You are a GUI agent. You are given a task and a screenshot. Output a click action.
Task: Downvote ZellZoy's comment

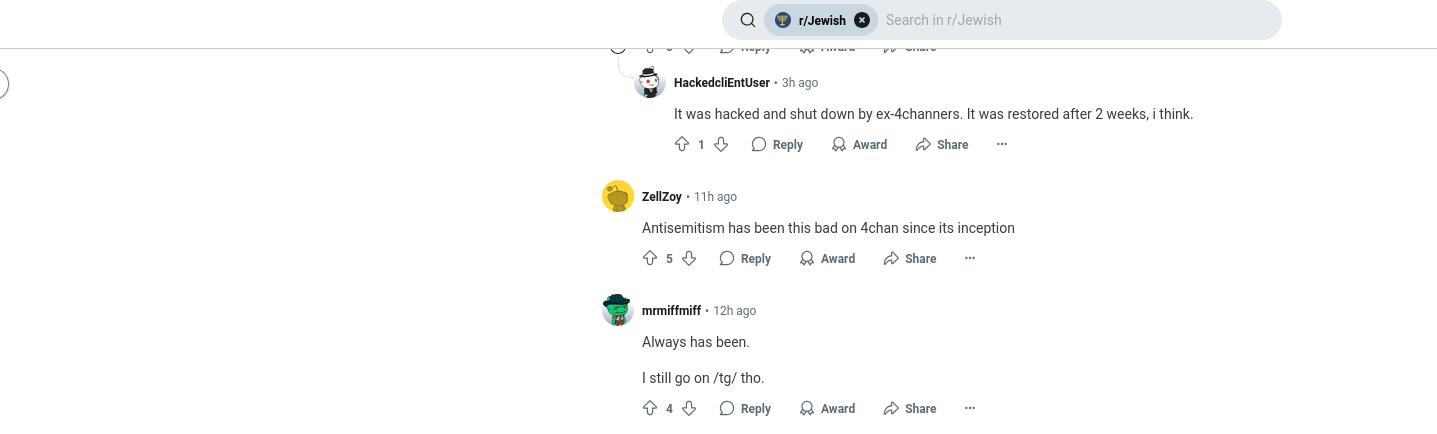pos(688,258)
